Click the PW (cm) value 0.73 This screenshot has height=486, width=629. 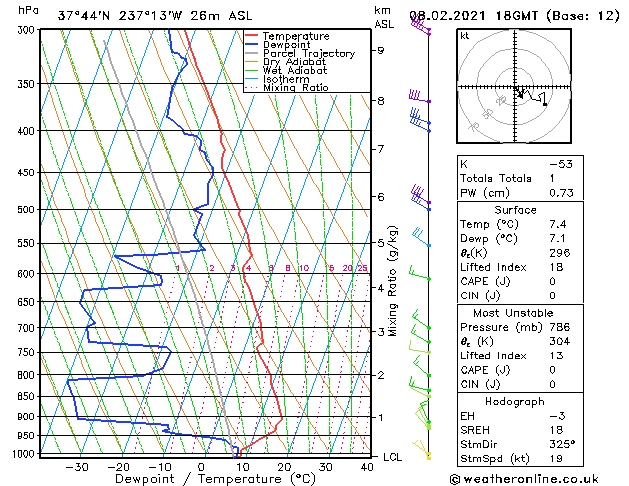point(561,193)
